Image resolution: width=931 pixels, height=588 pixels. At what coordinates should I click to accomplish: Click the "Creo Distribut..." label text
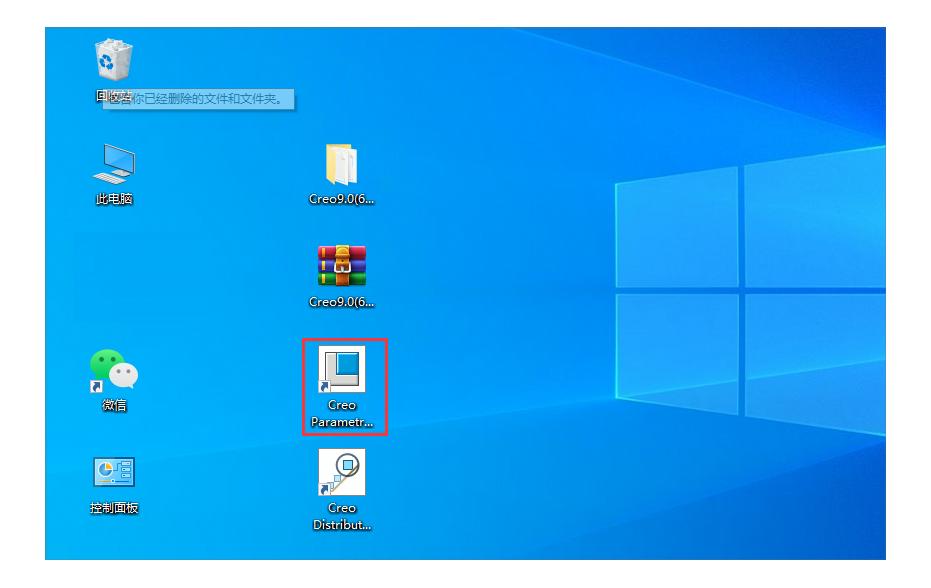tap(341, 516)
